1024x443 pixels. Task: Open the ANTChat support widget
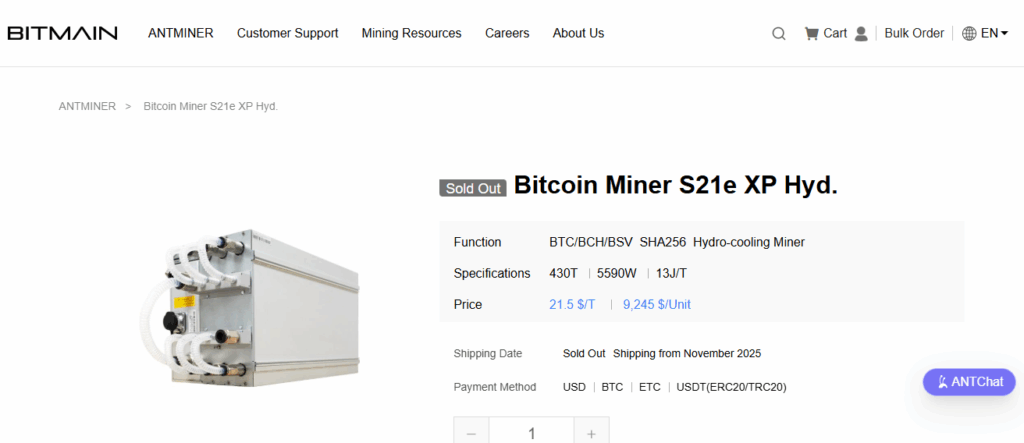969,382
